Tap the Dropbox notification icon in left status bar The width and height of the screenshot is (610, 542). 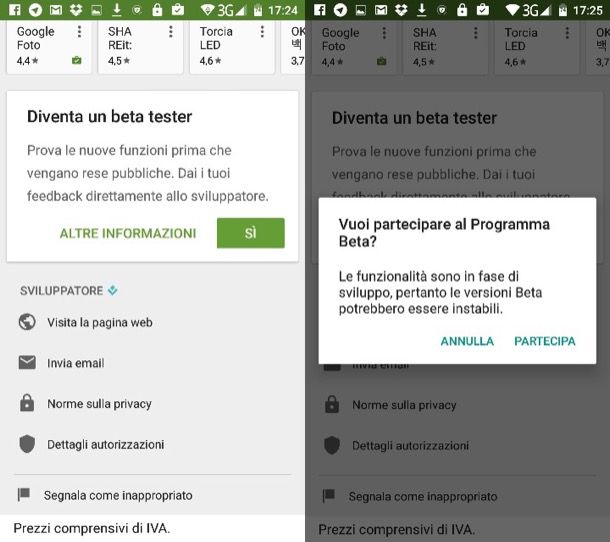click(x=76, y=10)
